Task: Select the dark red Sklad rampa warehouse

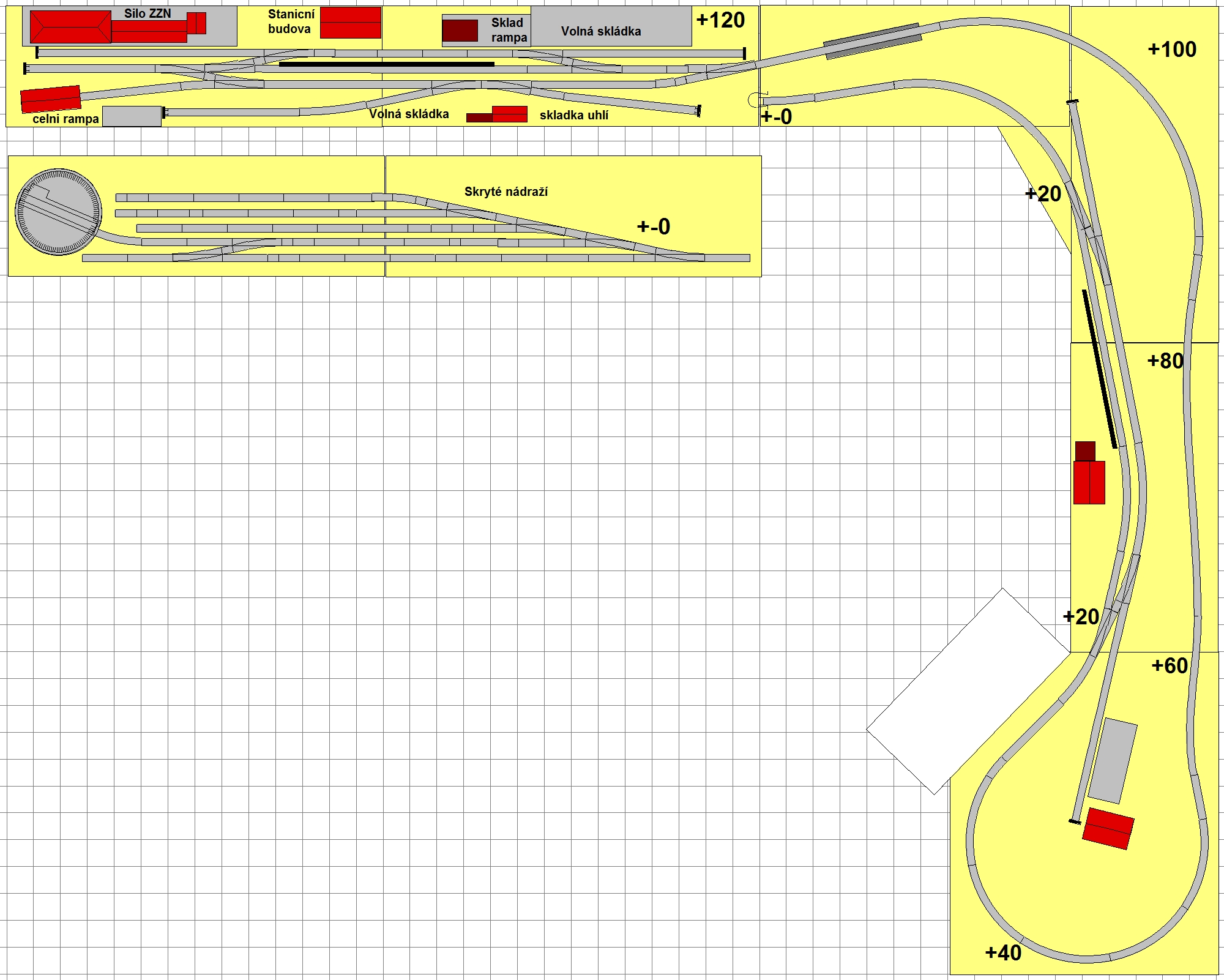Action: click(x=460, y=31)
